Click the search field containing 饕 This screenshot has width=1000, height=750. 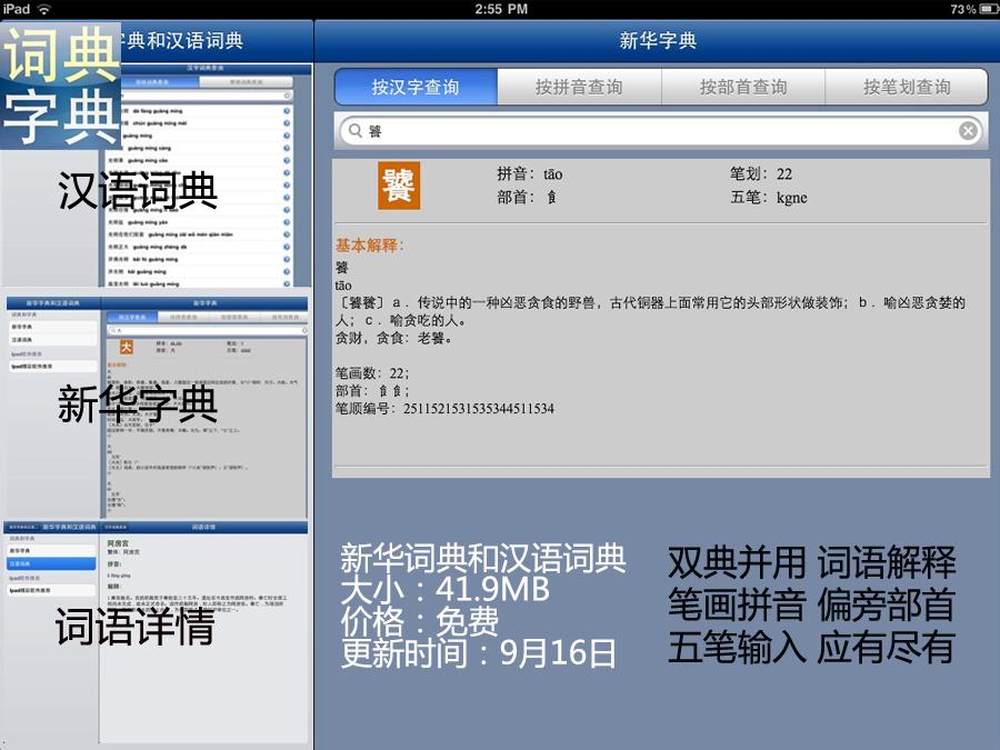(661, 131)
